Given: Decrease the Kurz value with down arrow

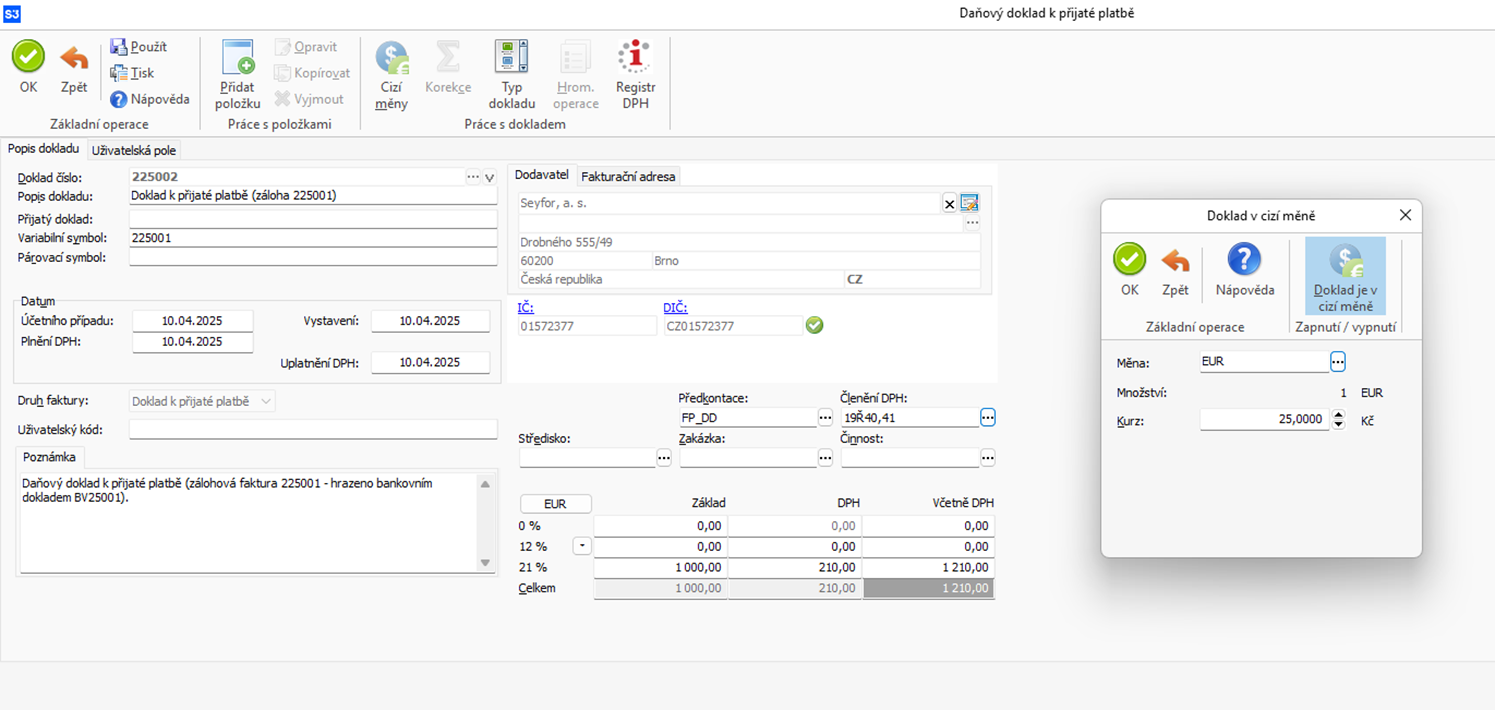Looking at the screenshot, I should tap(1339, 426).
